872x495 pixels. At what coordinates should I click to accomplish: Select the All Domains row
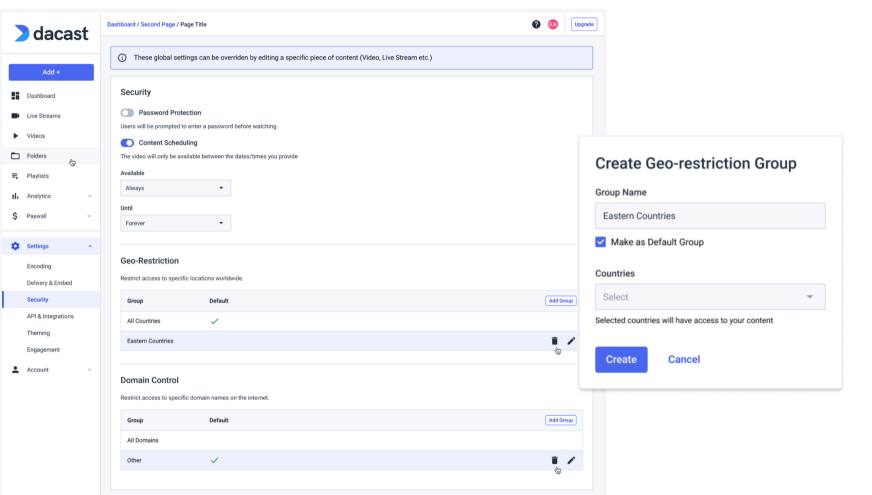351,440
